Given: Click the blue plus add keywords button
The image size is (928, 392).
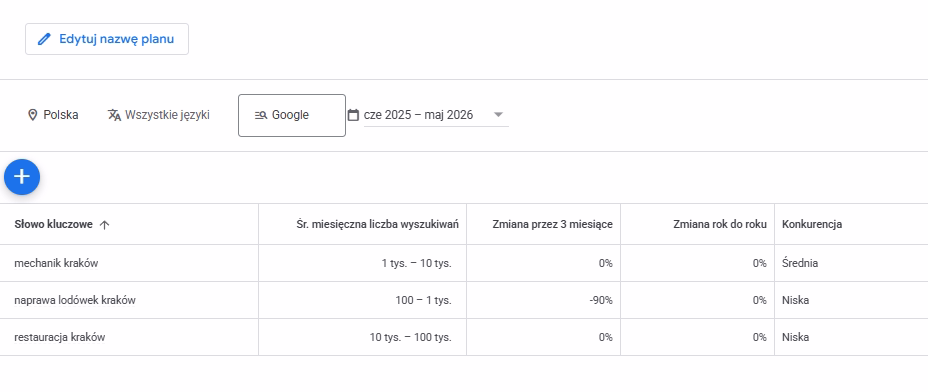Looking at the screenshot, I should coord(22,176).
